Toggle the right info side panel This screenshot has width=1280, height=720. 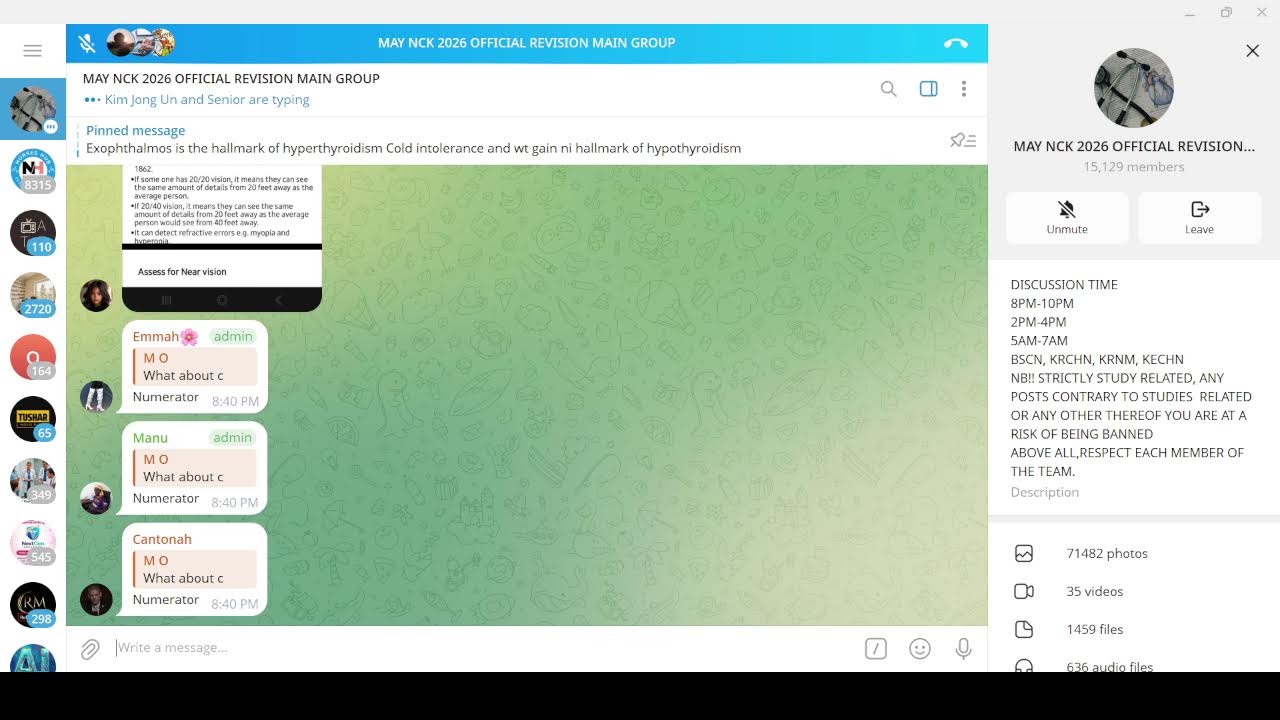(x=928, y=89)
